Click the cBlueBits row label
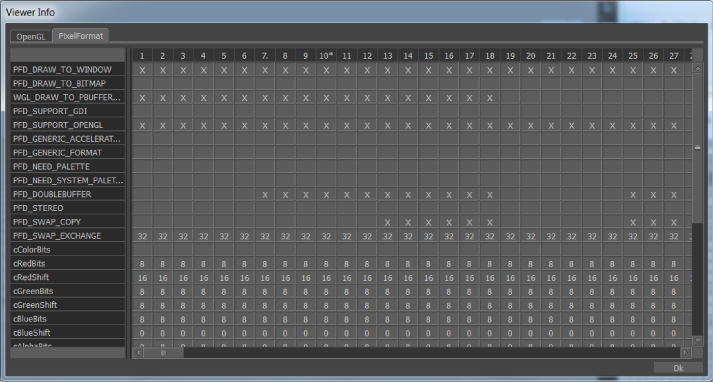 (68, 319)
